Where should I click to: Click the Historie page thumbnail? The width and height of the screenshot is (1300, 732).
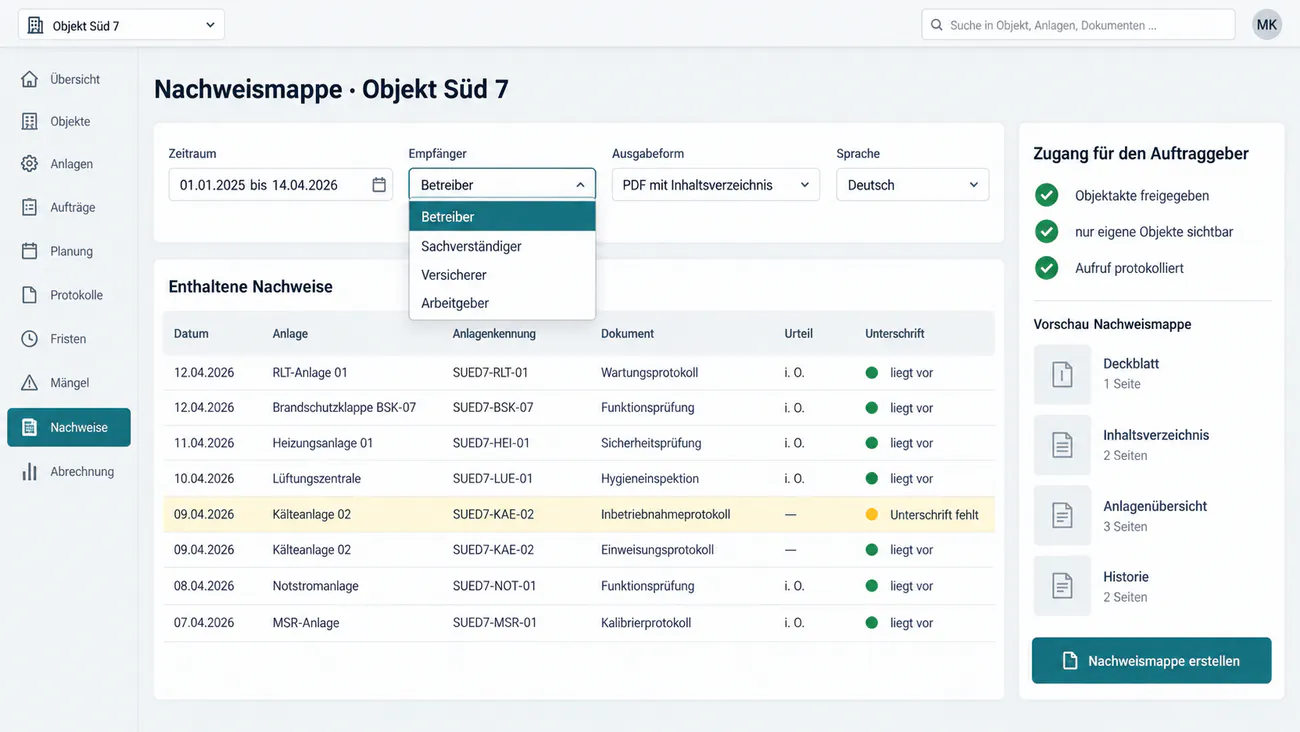point(1062,586)
